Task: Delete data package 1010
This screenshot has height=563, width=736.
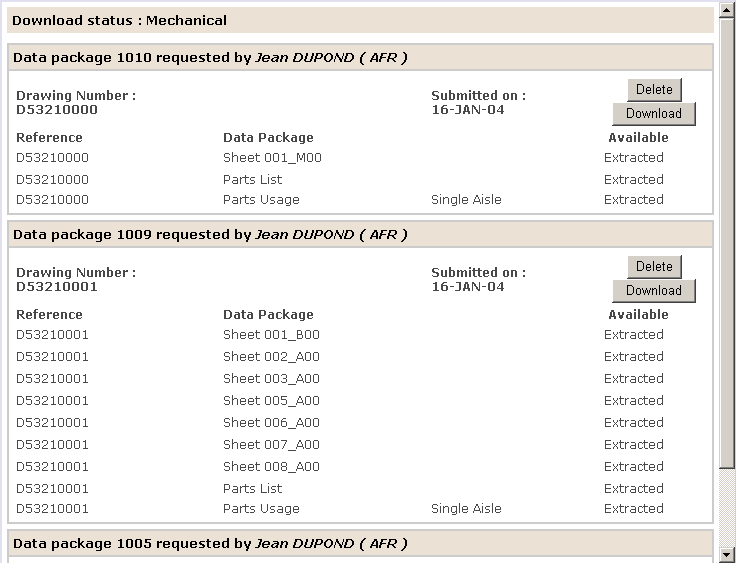Action: (654, 89)
